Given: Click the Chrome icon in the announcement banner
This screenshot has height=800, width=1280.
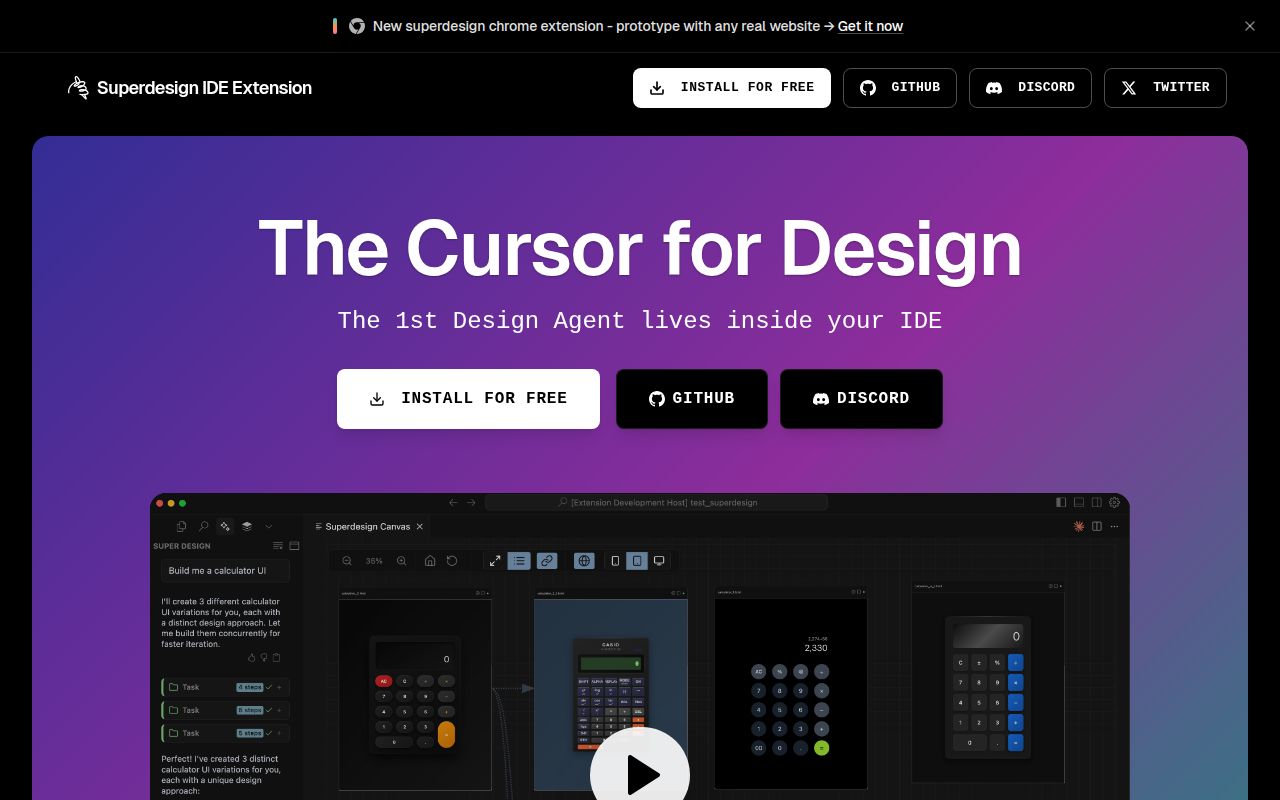Looking at the screenshot, I should click(x=357, y=26).
